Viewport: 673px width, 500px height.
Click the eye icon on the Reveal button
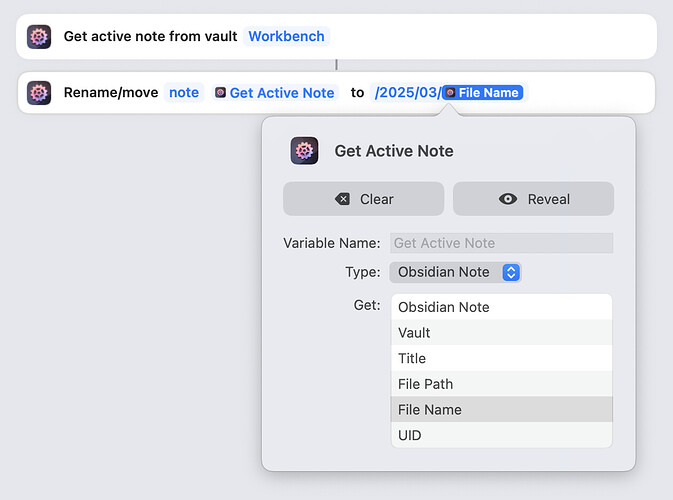[x=508, y=199]
